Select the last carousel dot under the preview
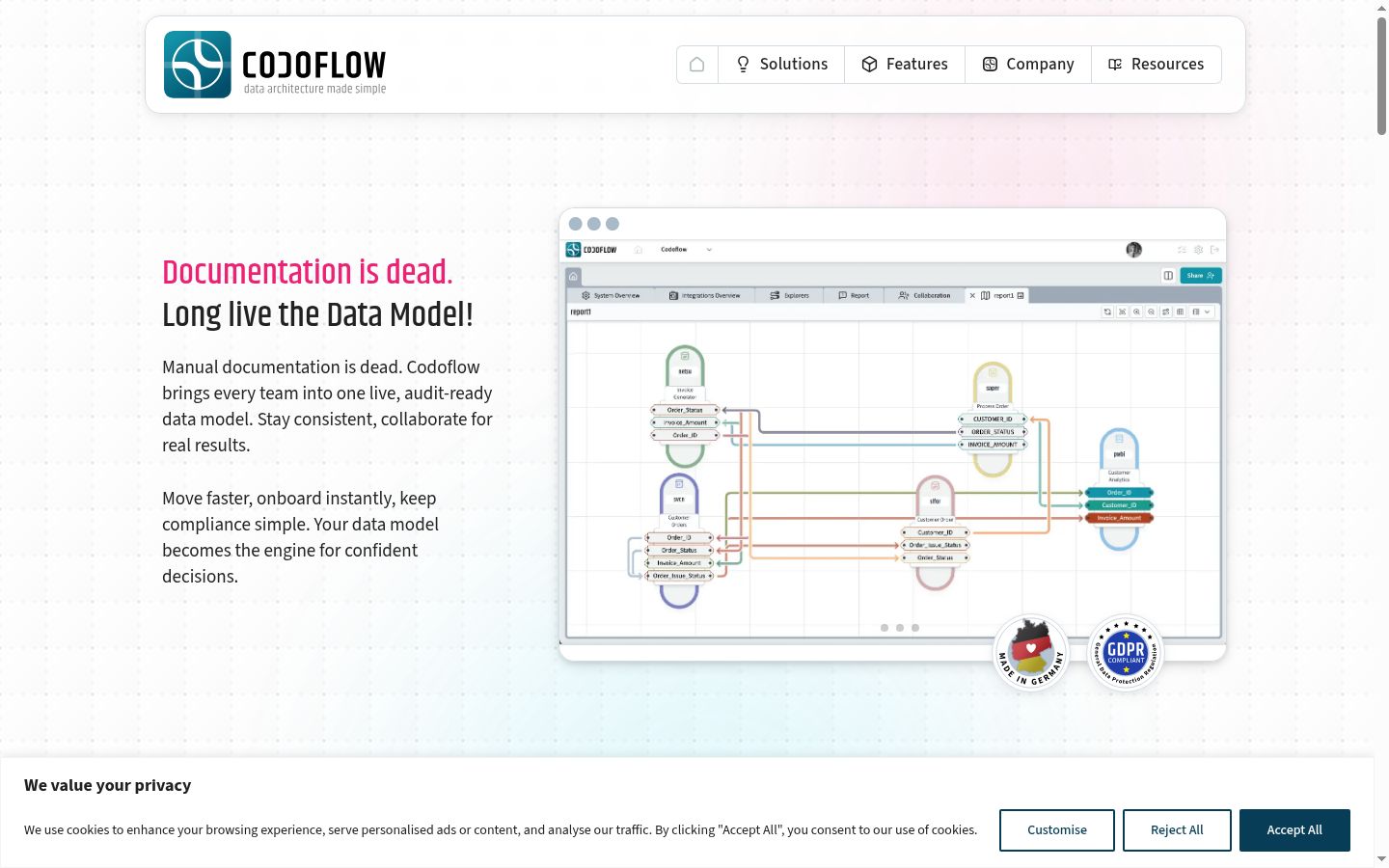This screenshot has width=1389, height=868. (x=915, y=628)
